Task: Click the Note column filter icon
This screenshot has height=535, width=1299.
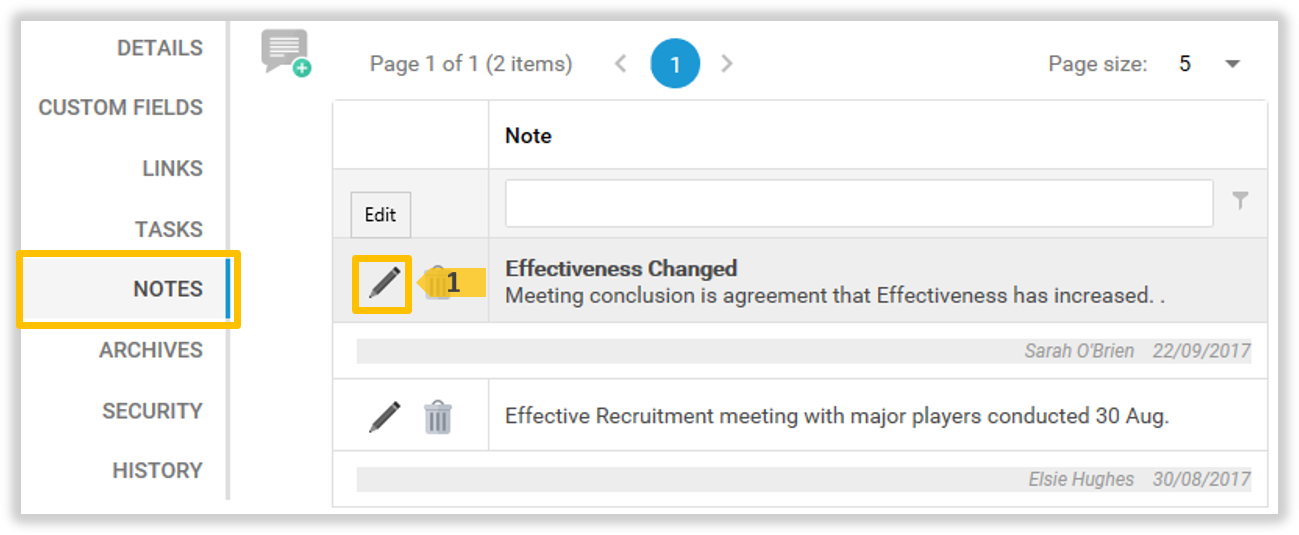Action: click(x=1240, y=202)
